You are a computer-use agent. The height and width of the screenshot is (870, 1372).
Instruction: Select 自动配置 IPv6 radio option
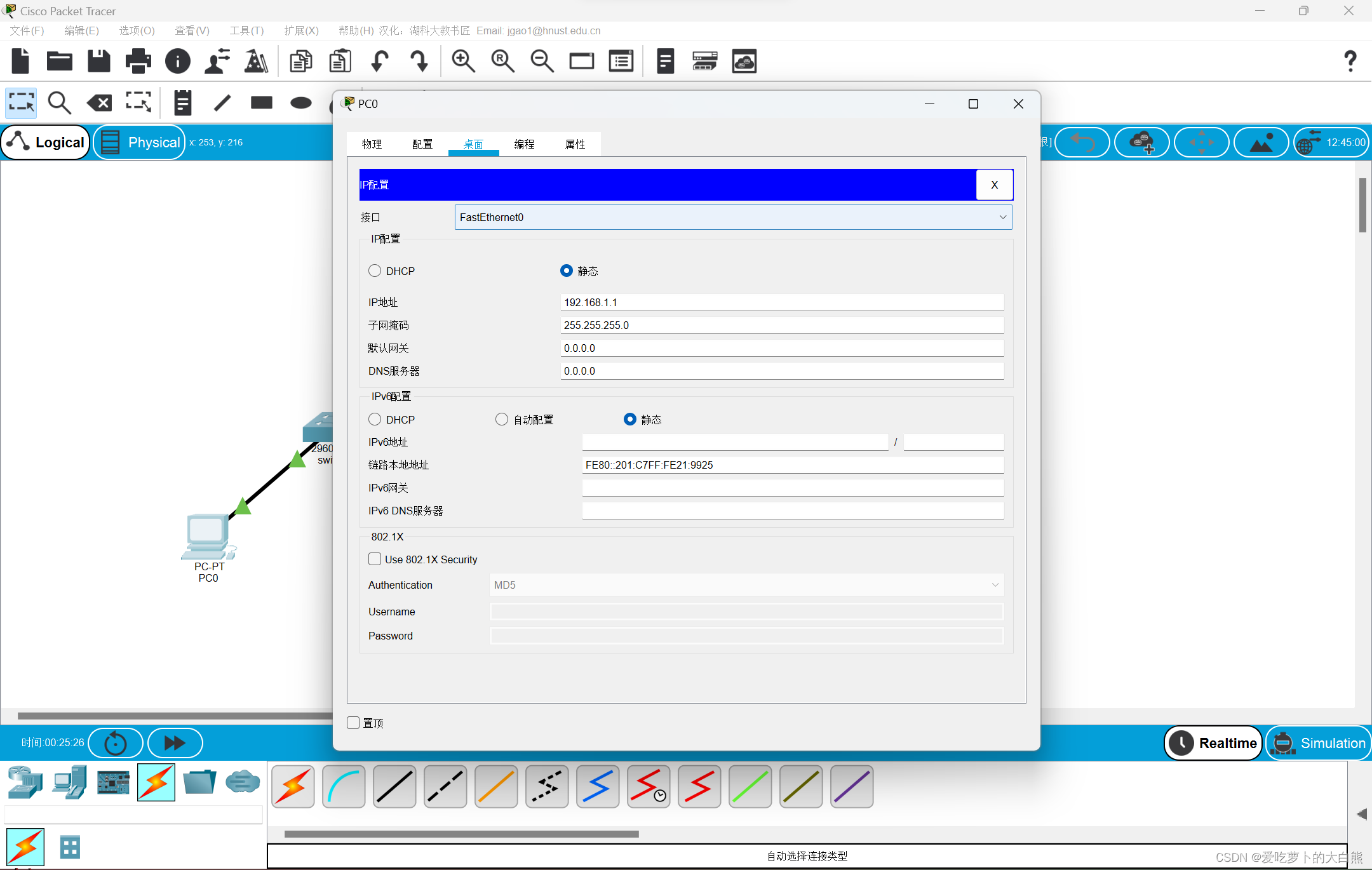502,420
